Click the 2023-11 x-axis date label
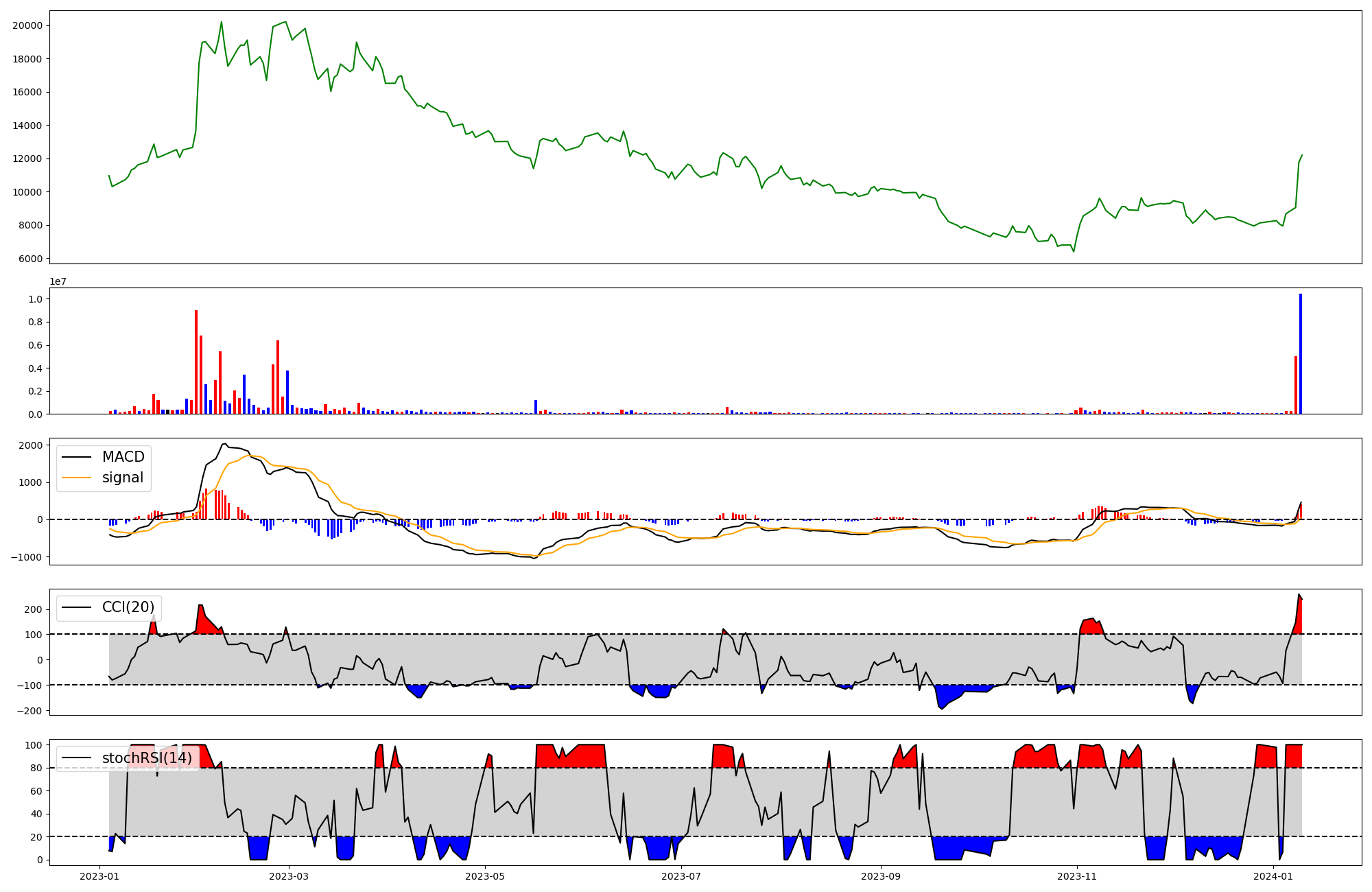This screenshot has height=892, width=1372. 1077,876
